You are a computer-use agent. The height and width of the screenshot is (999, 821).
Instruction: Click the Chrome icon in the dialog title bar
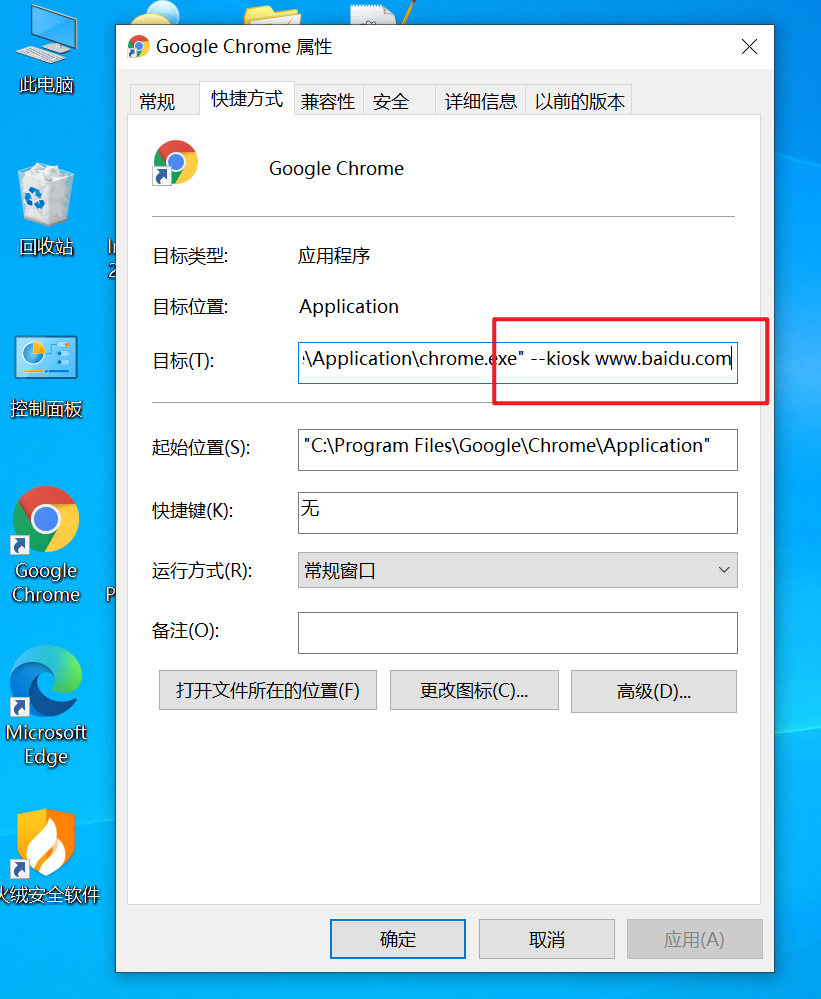pyautogui.click(x=138, y=47)
